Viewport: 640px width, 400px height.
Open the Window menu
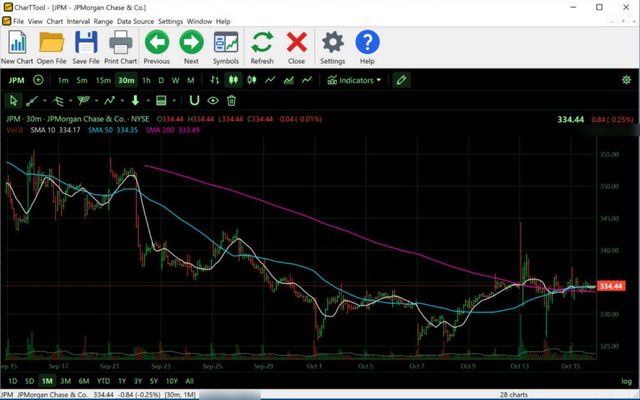click(199, 21)
